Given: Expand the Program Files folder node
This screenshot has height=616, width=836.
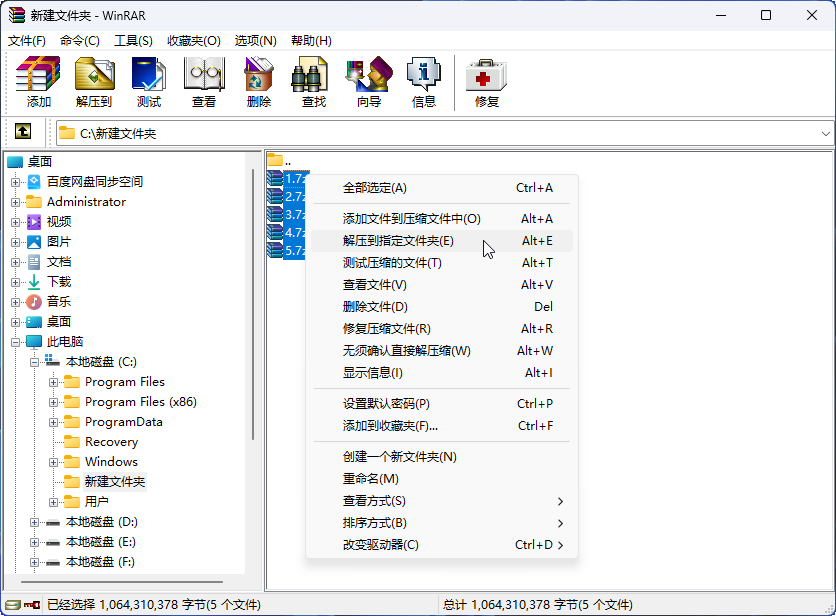Looking at the screenshot, I should 53,382.
